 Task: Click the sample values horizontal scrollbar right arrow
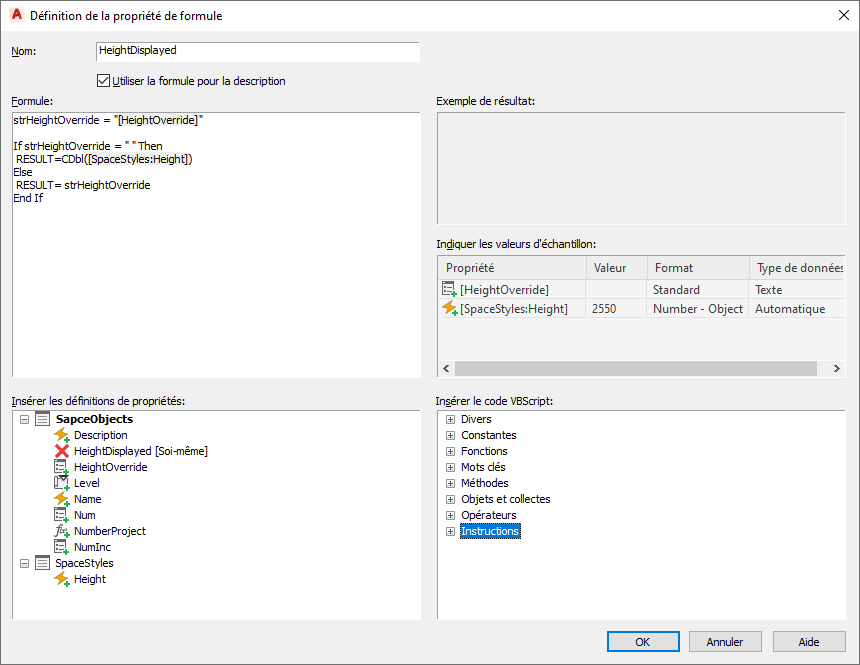(837, 368)
